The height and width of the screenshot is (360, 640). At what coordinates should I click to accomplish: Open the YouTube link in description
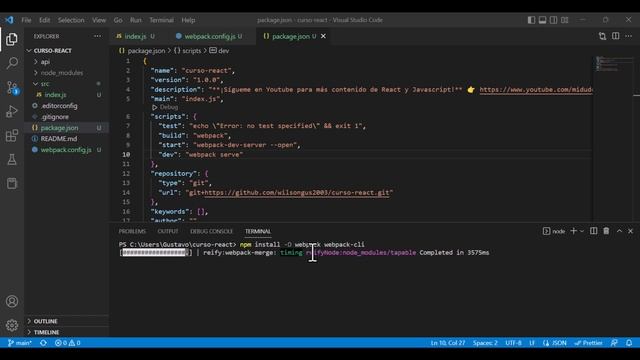[x=536, y=89]
